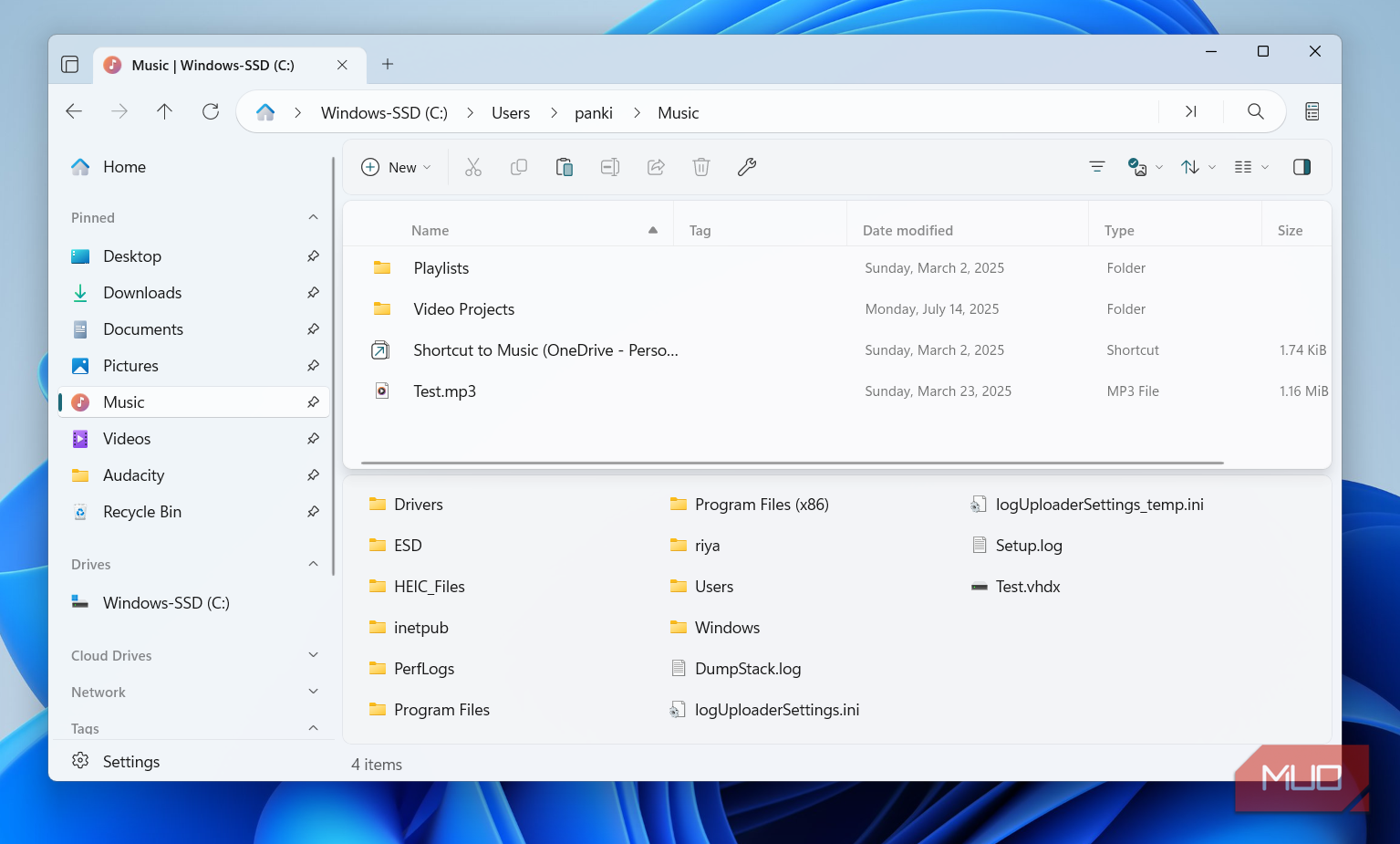Image resolution: width=1400 pixels, height=844 pixels.
Task: Open the New item dropdown
Action: coord(397,167)
